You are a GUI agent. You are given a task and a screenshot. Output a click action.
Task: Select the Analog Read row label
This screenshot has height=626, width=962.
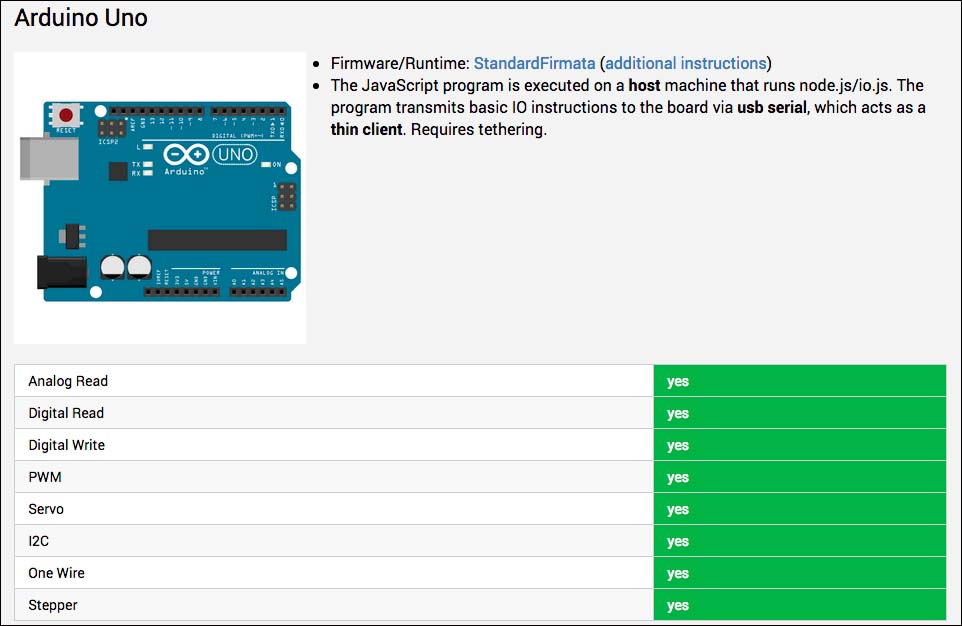tap(68, 381)
